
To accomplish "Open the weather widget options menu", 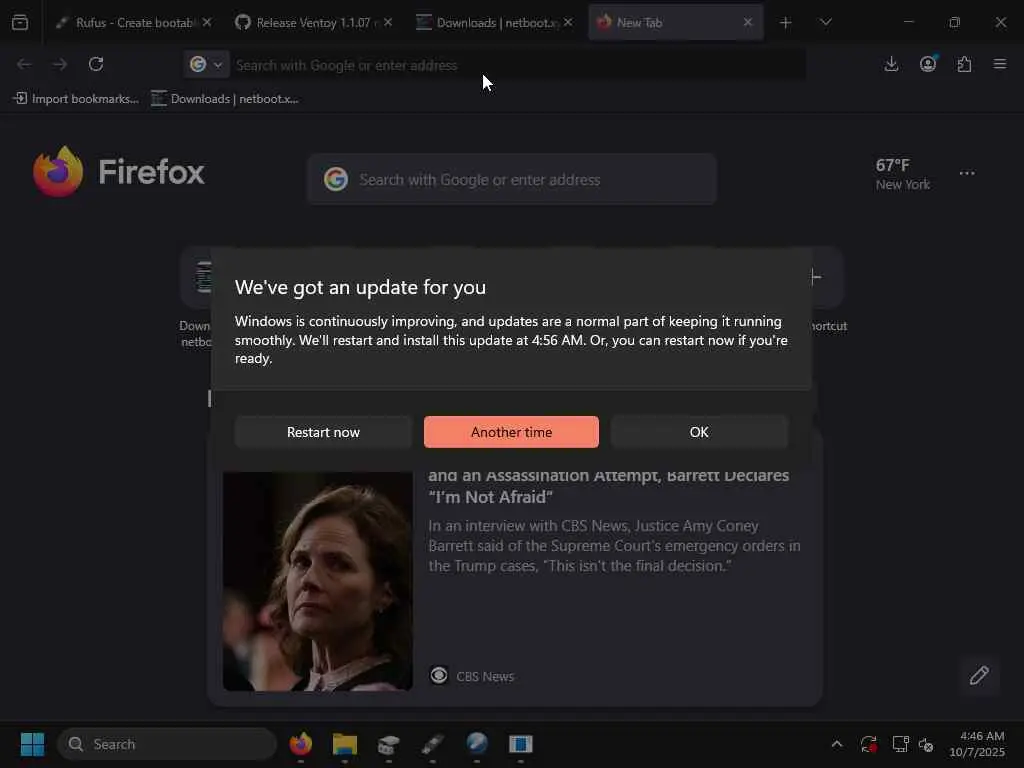I will 967,173.
